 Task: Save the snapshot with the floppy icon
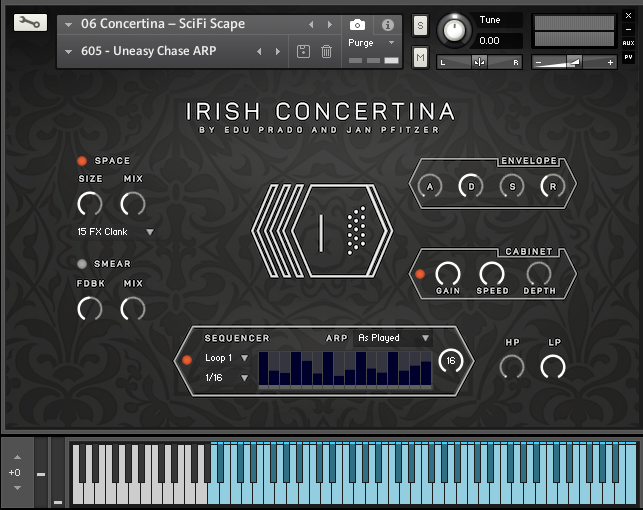tap(304, 51)
